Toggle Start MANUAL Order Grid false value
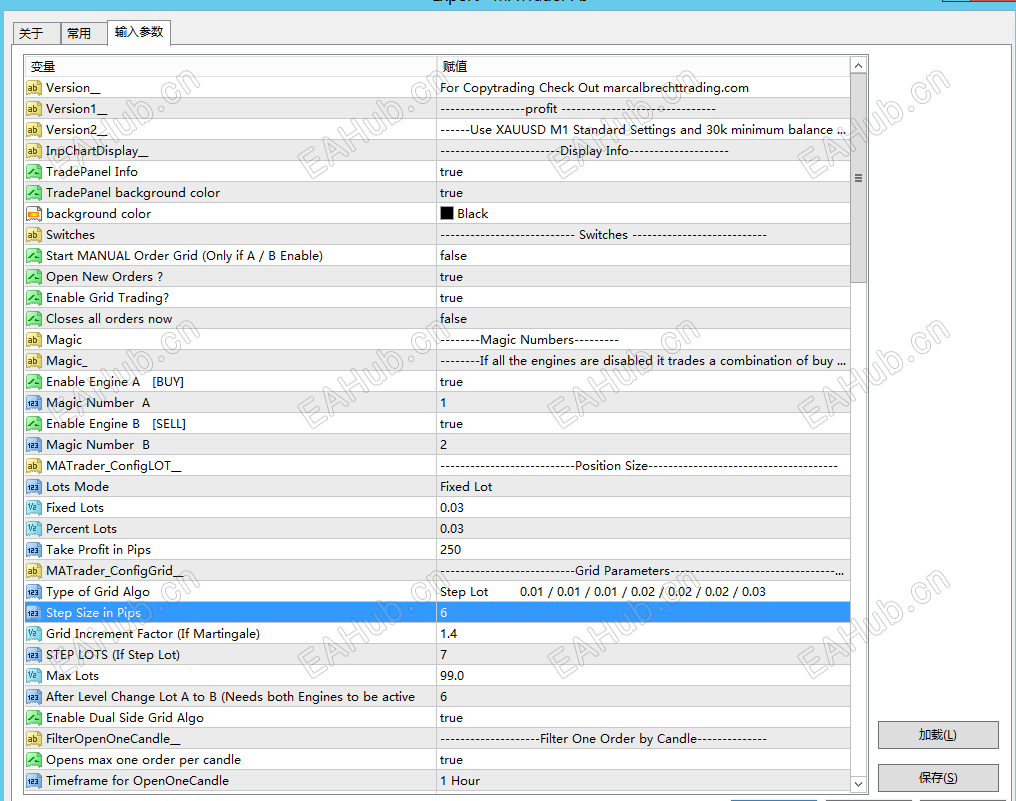The image size is (1016, 801). pyautogui.click(x=643, y=256)
